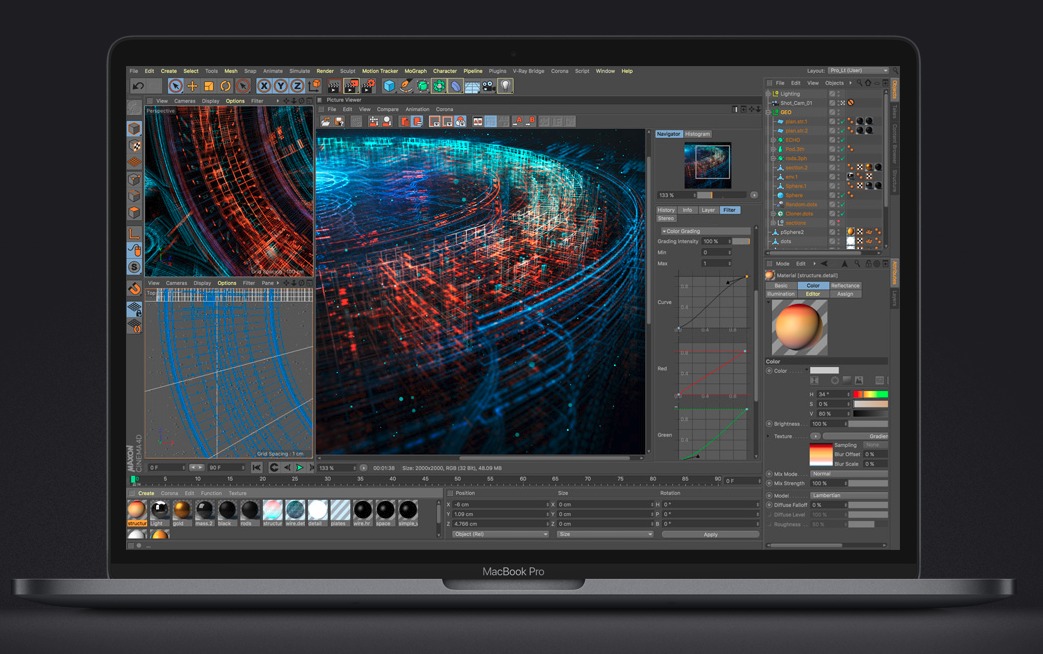Switch to the Histogram tab
The width and height of the screenshot is (1043, 654).
click(698, 134)
